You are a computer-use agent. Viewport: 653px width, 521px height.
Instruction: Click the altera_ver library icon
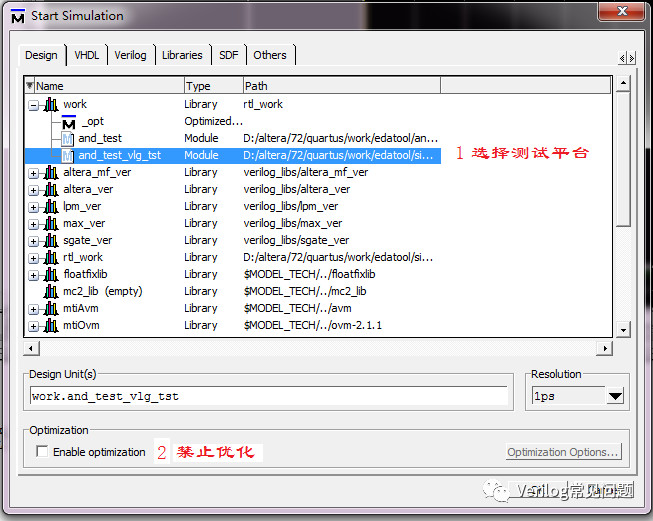click(51, 190)
